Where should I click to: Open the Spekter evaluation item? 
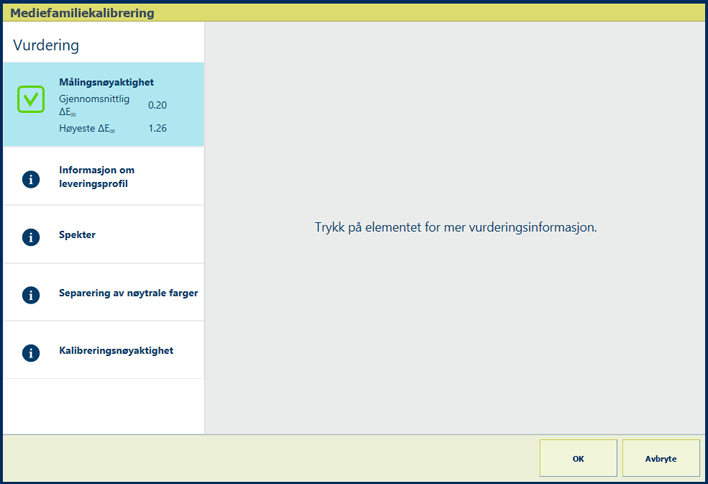[104, 235]
